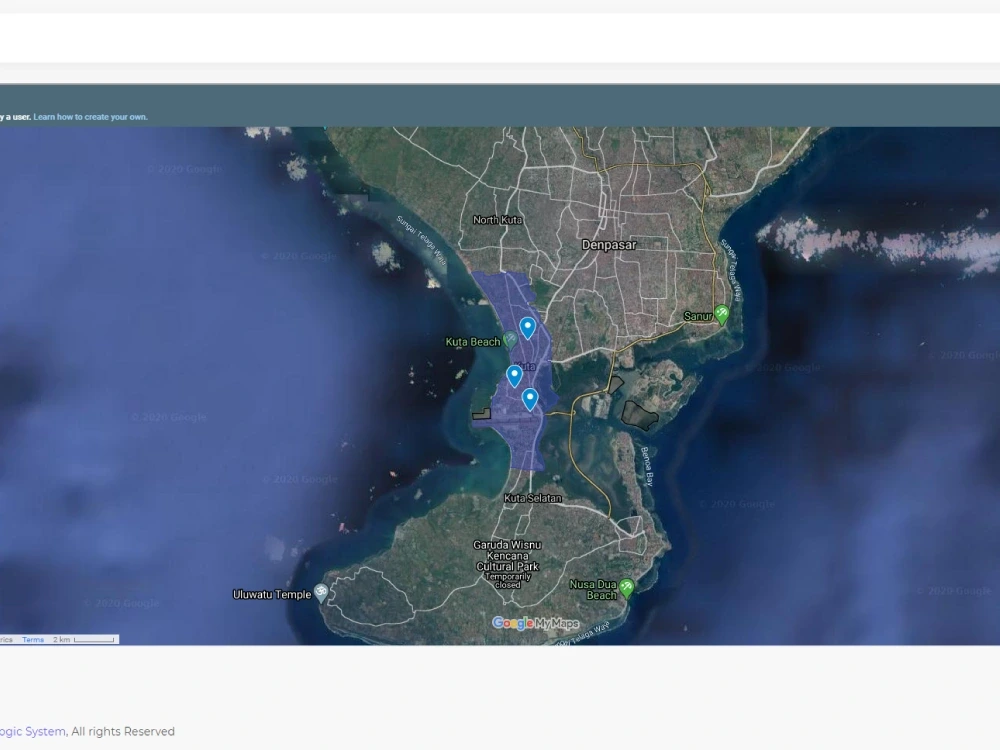The image size is (1000, 750).
Task: Click the Google My Maps logo
Action: point(536,623)
